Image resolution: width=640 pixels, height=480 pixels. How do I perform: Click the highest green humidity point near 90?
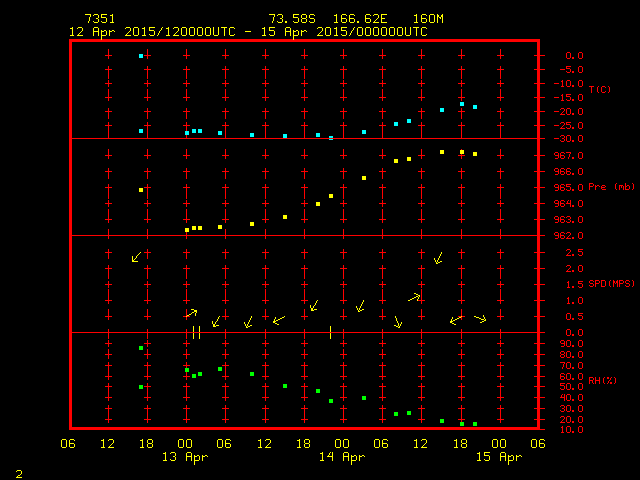click(141, 348)
